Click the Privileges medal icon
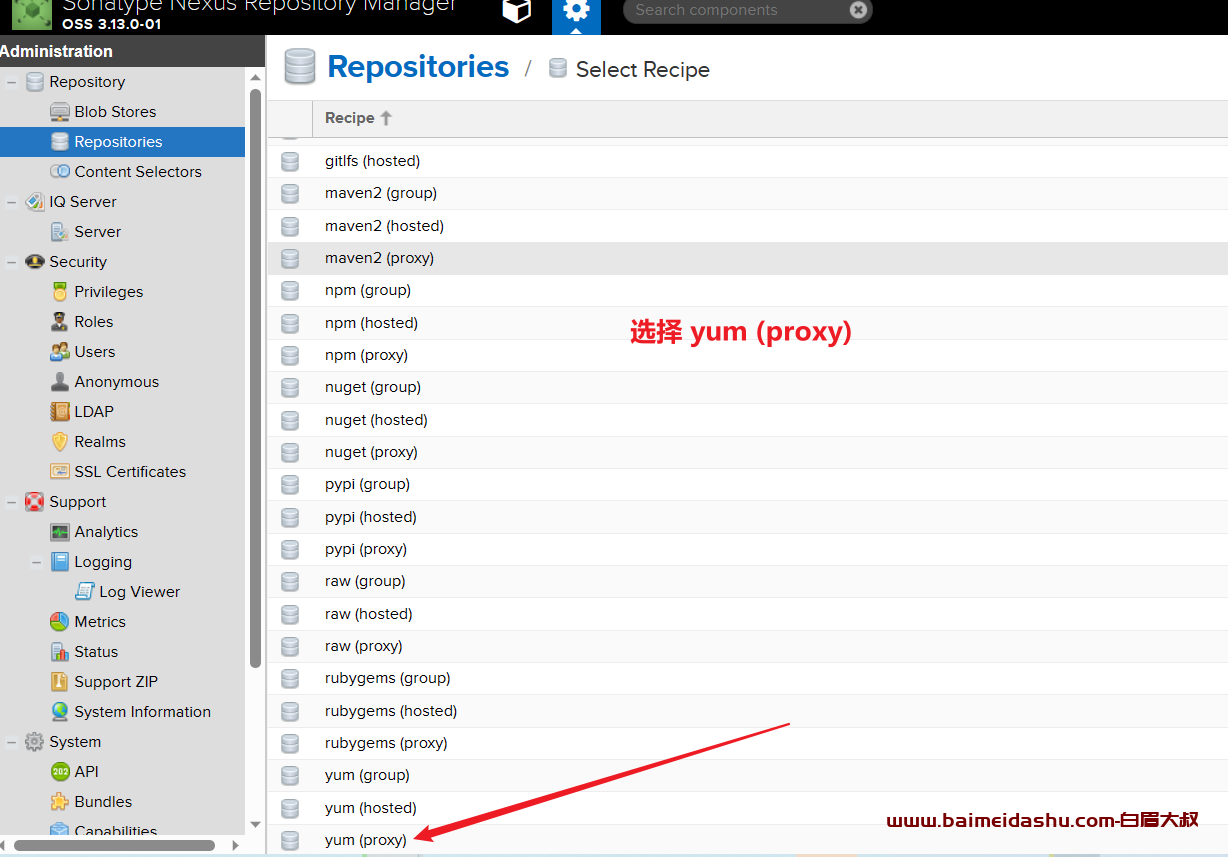 [x=60, y=292]
